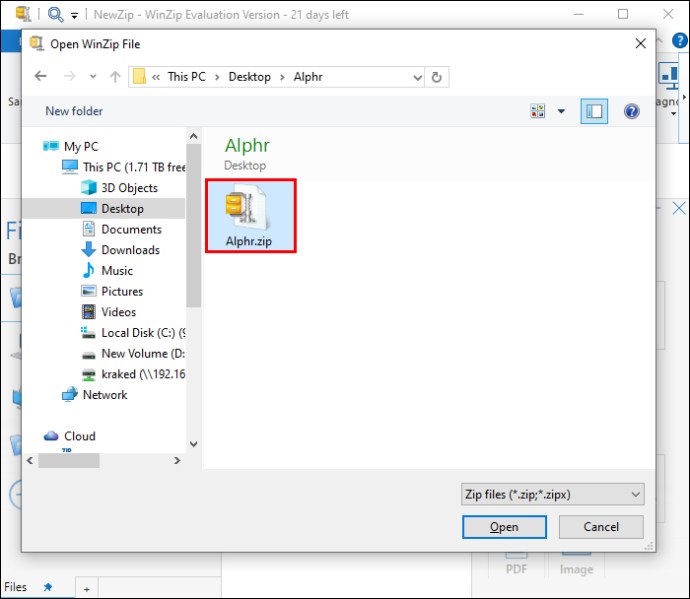Viewport: 690px width, 599px height.
Task: Open Pictures folder in tree
Action: [x=122, y=291]
